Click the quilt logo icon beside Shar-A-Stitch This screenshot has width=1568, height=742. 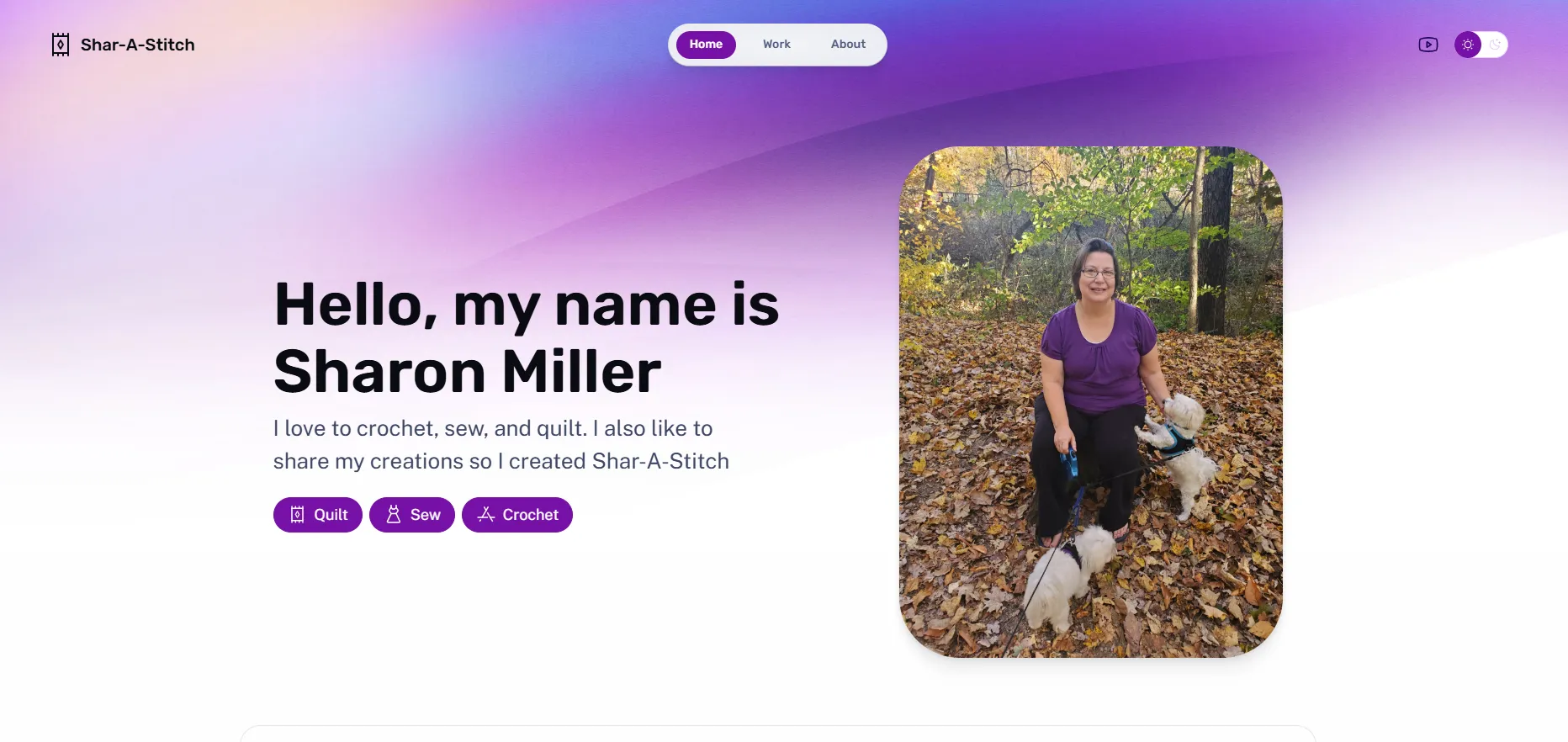(x=61, y=45)
